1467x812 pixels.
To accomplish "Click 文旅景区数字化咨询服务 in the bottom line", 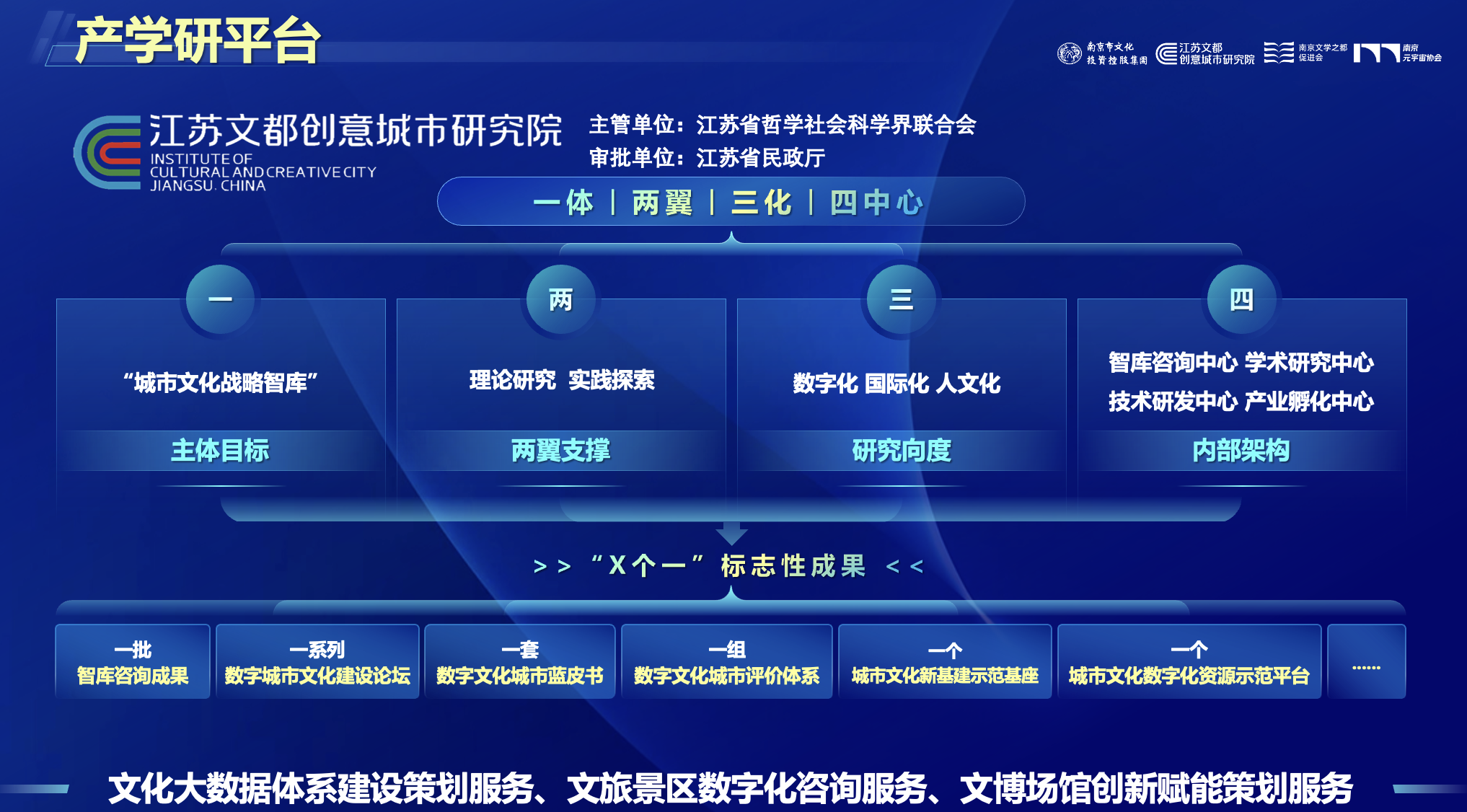I will [747, 788].
